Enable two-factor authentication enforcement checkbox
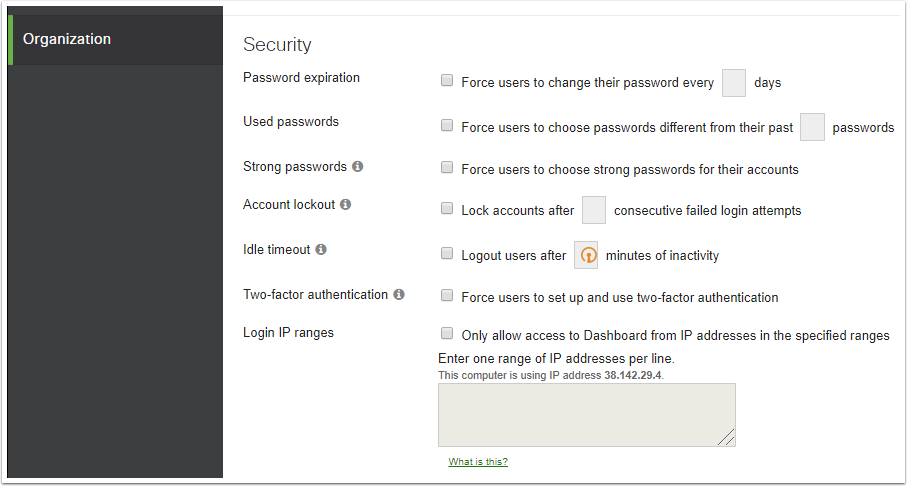This screenshot has width=907, height=486. pos(447,296)
